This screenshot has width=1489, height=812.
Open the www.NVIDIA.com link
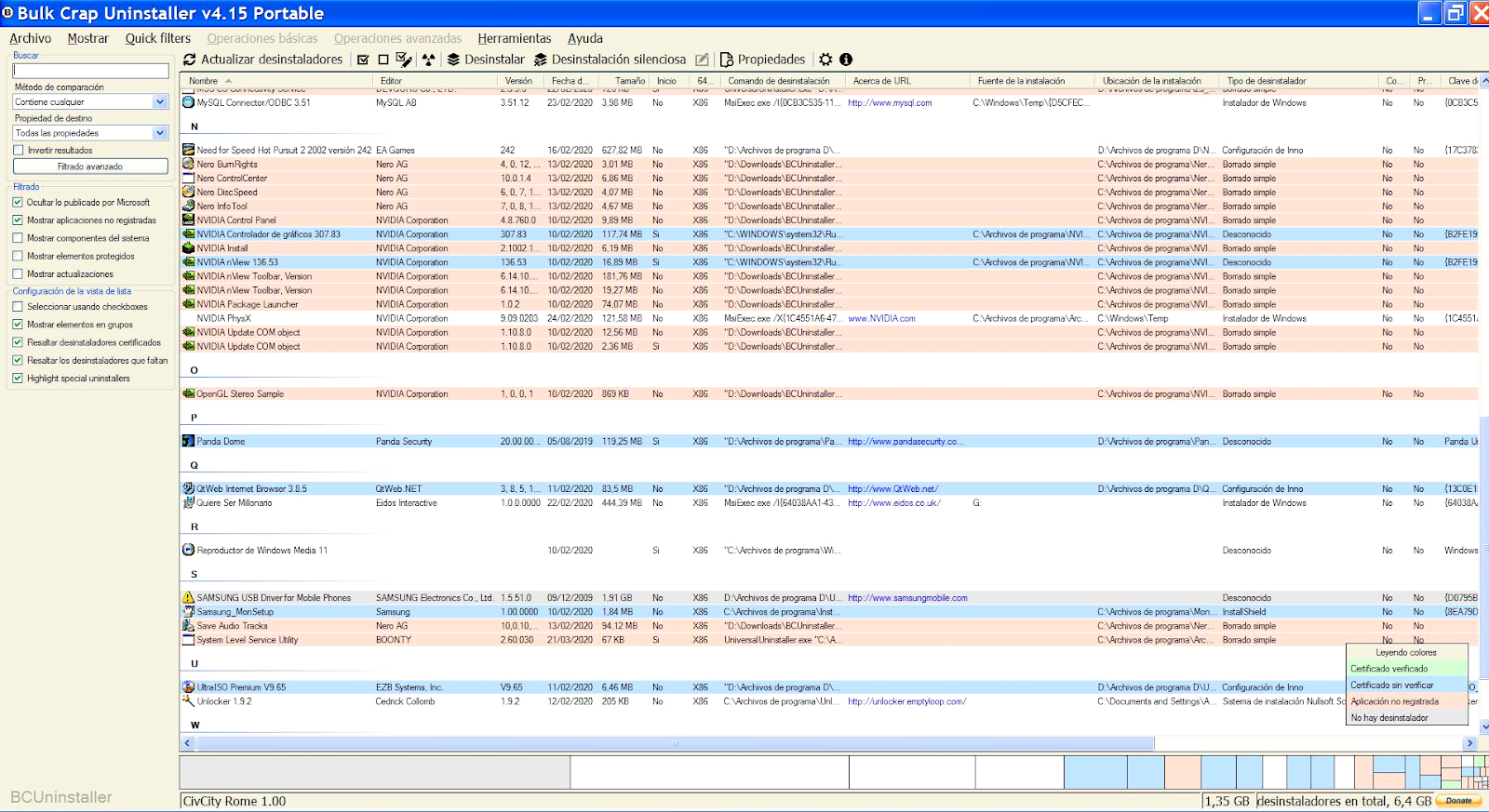(881, 318)
